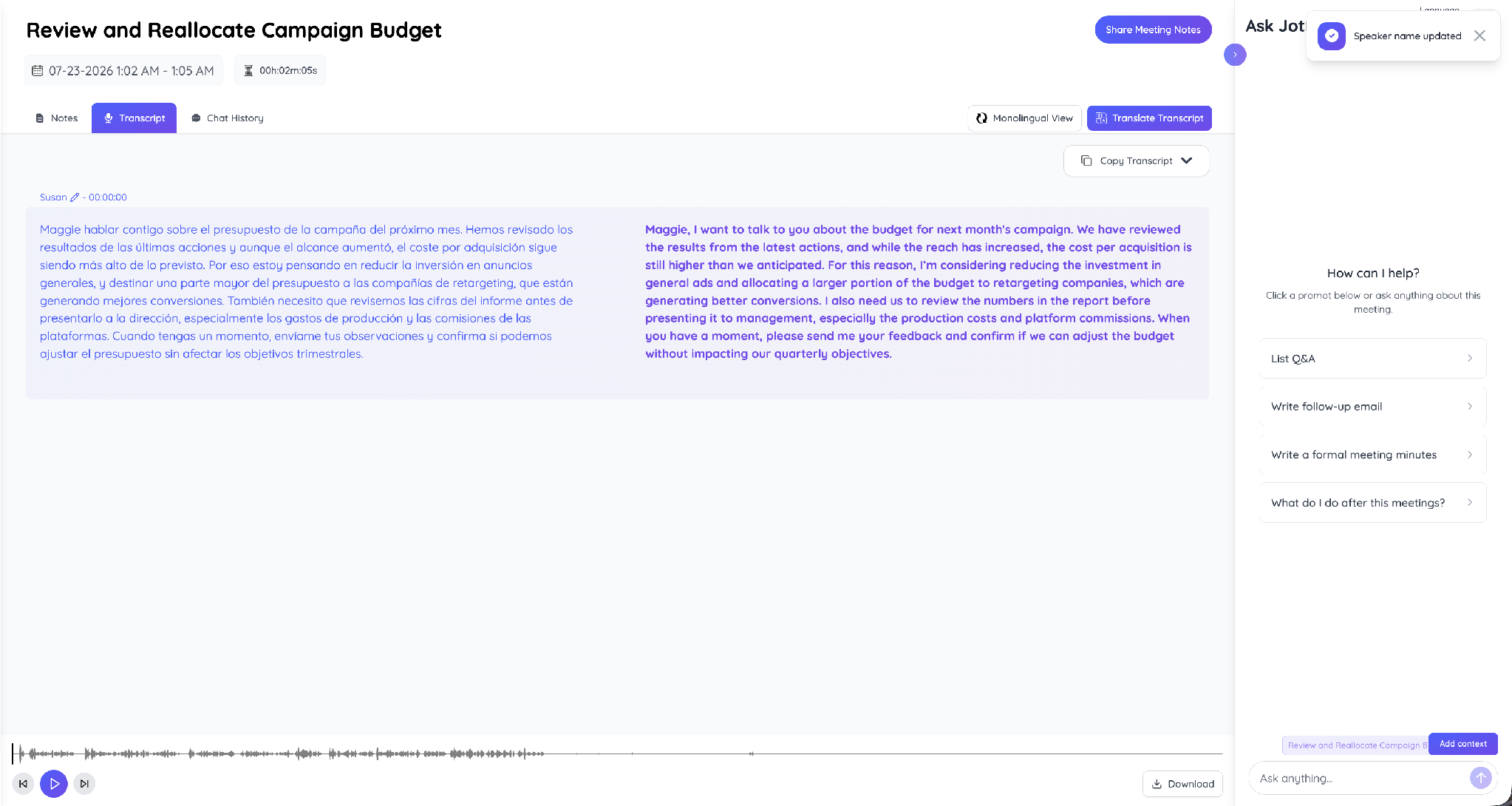Image resolution: width=1512 pixels, height=806 pixels.
Task: Skip to previous audio segment
Action: 23,784
